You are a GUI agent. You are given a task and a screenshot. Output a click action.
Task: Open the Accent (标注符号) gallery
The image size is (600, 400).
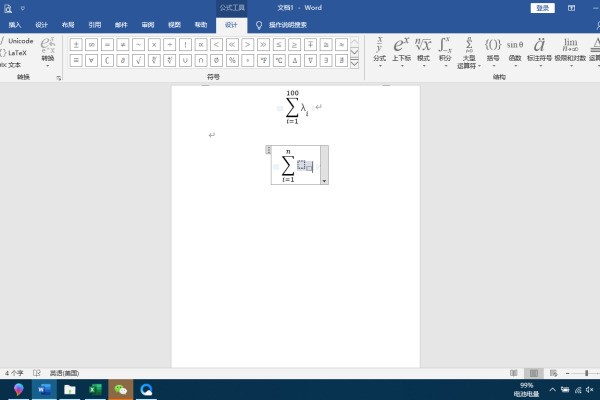[x=540, y=49]
